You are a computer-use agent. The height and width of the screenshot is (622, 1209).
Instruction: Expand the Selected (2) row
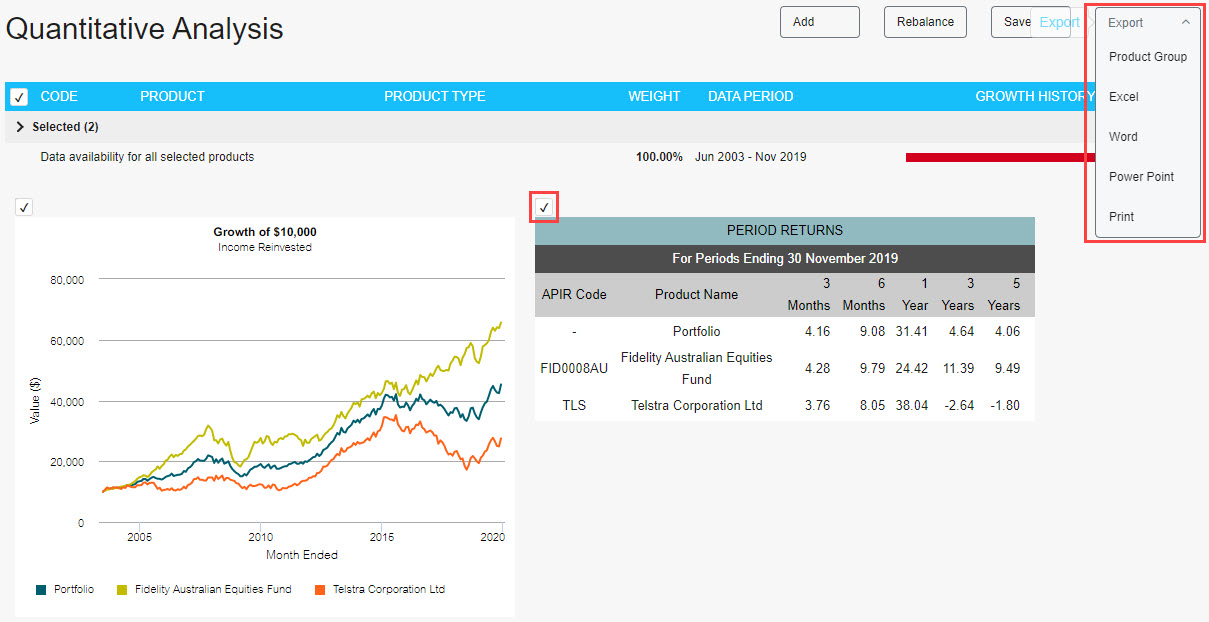(x=21, y=127)
